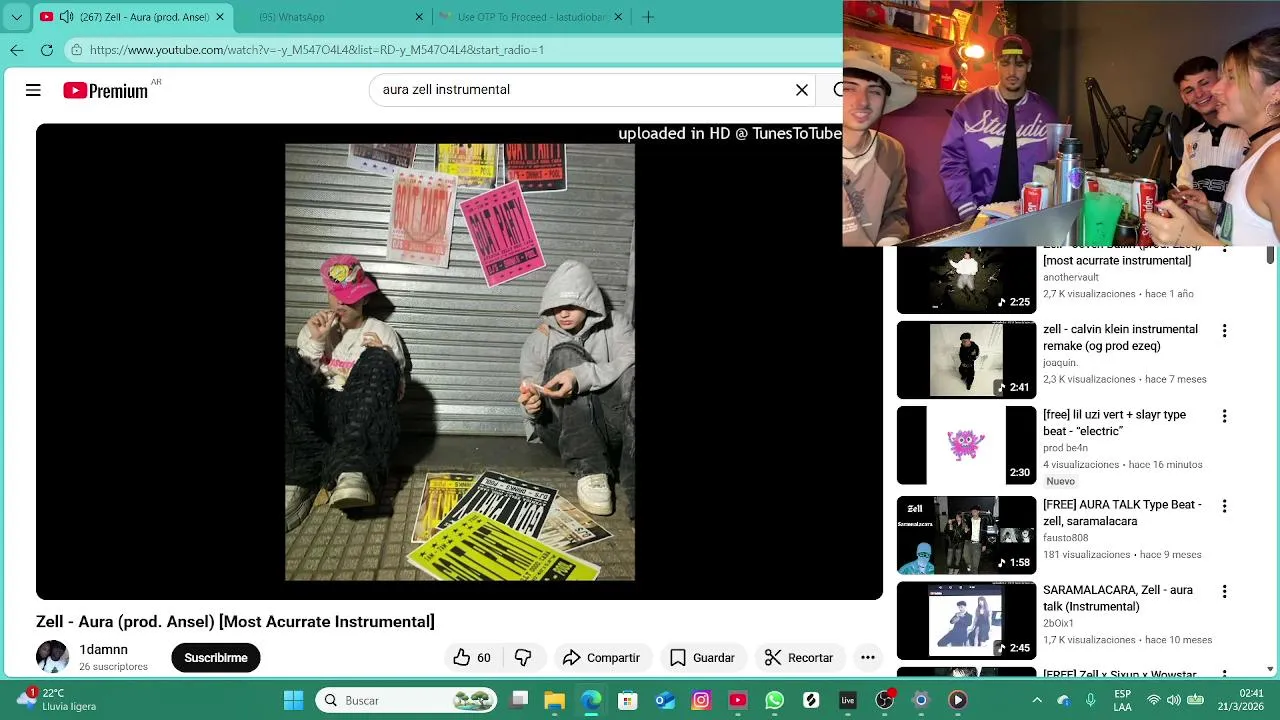1280x720 pixels.
Task: Click the site info icon in address bar
Action: [76, 49]
